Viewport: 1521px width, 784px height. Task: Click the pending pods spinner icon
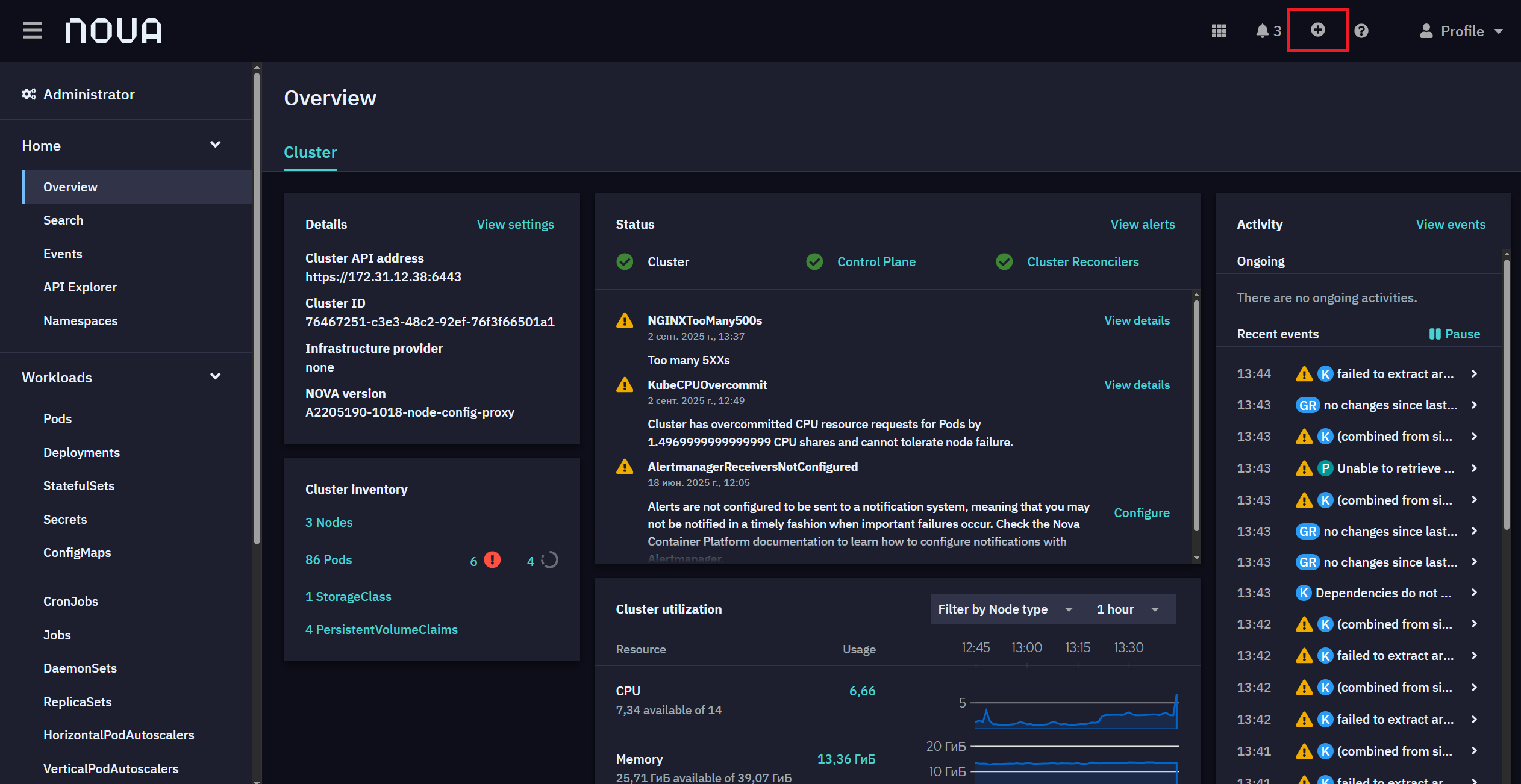pyautogui.click(x=549, y=560)
